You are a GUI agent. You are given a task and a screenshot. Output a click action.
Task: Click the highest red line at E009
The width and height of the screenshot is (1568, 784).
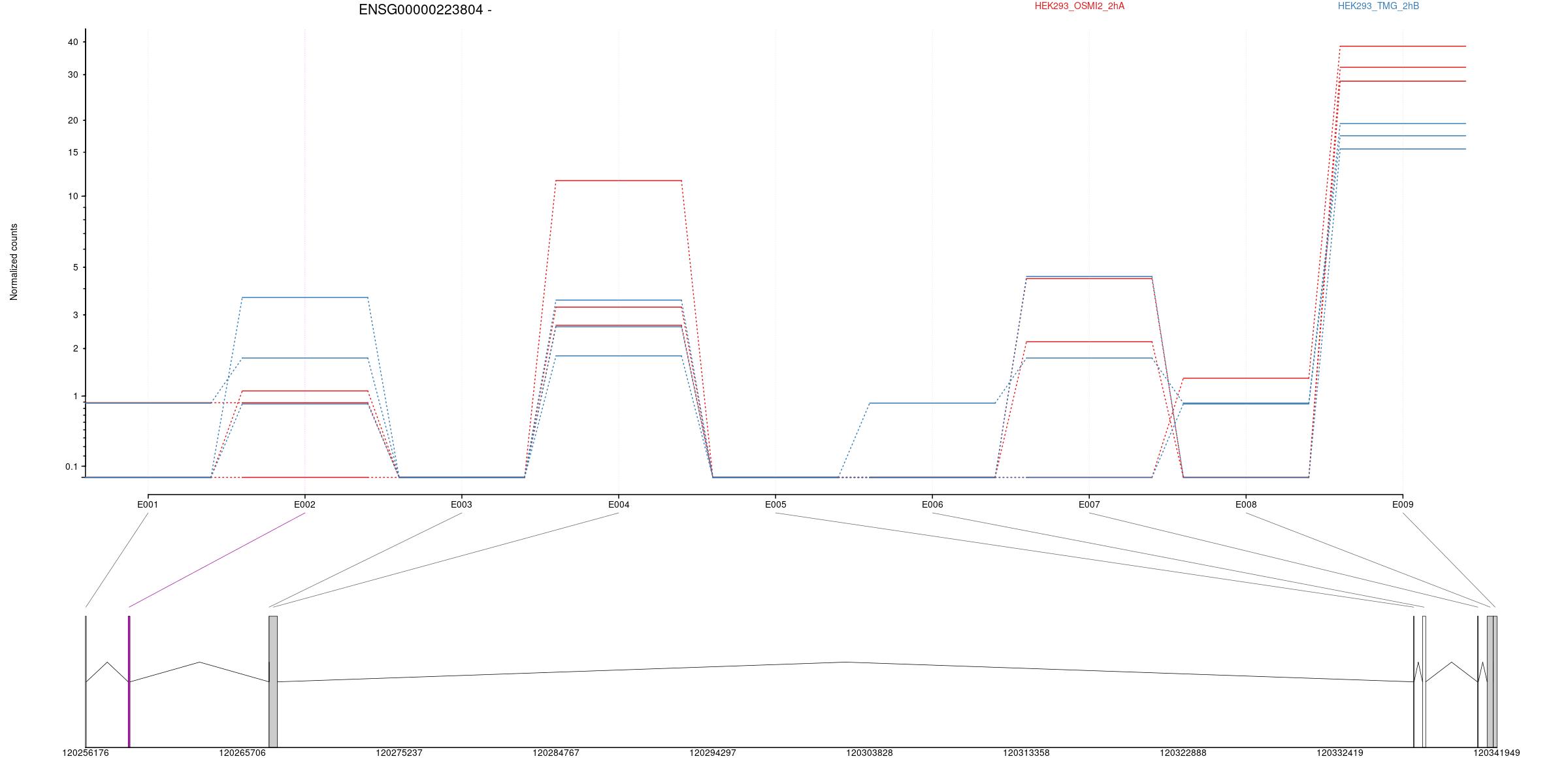1403,46
